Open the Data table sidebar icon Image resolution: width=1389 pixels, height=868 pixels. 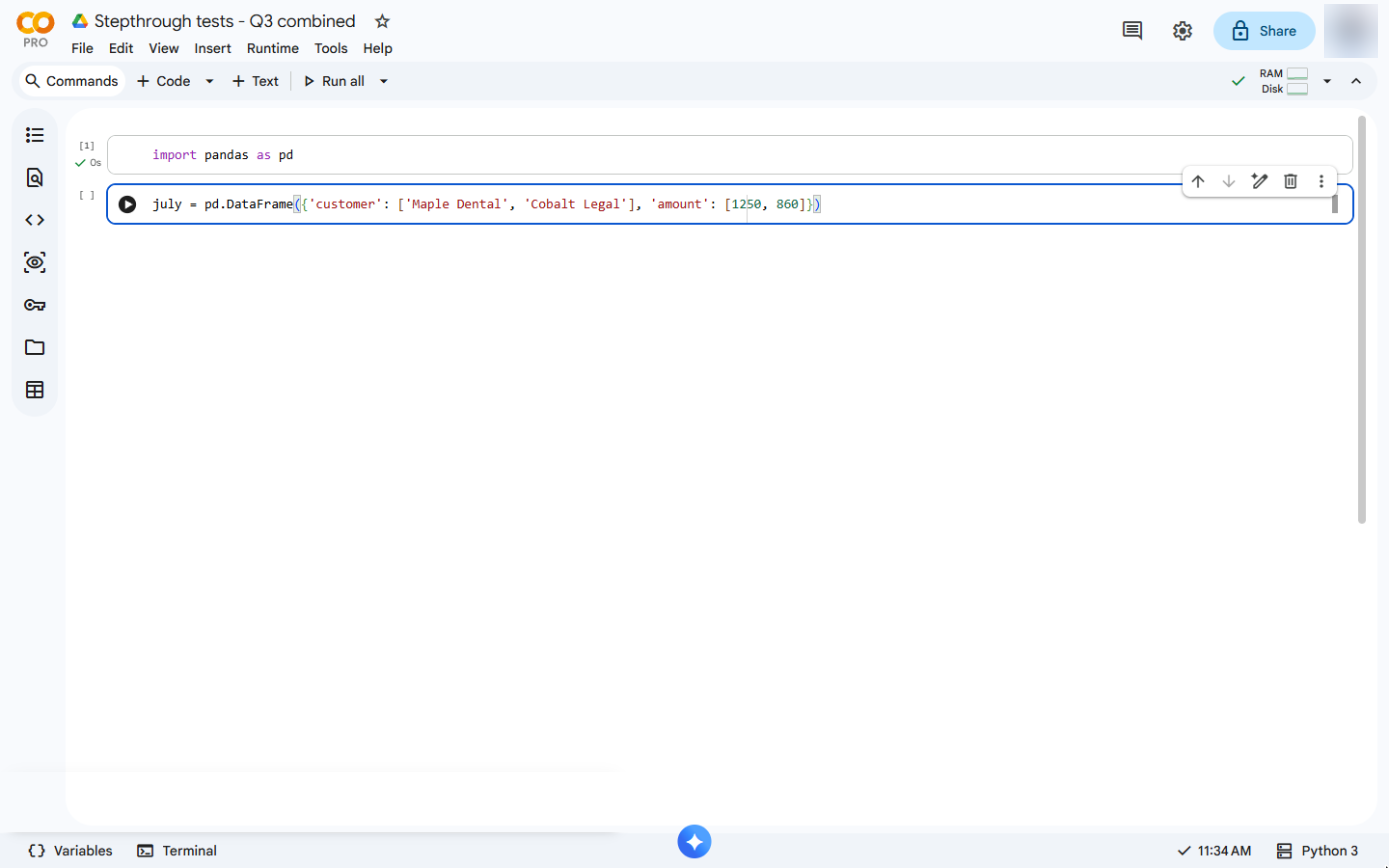click(x=35, y=390)
